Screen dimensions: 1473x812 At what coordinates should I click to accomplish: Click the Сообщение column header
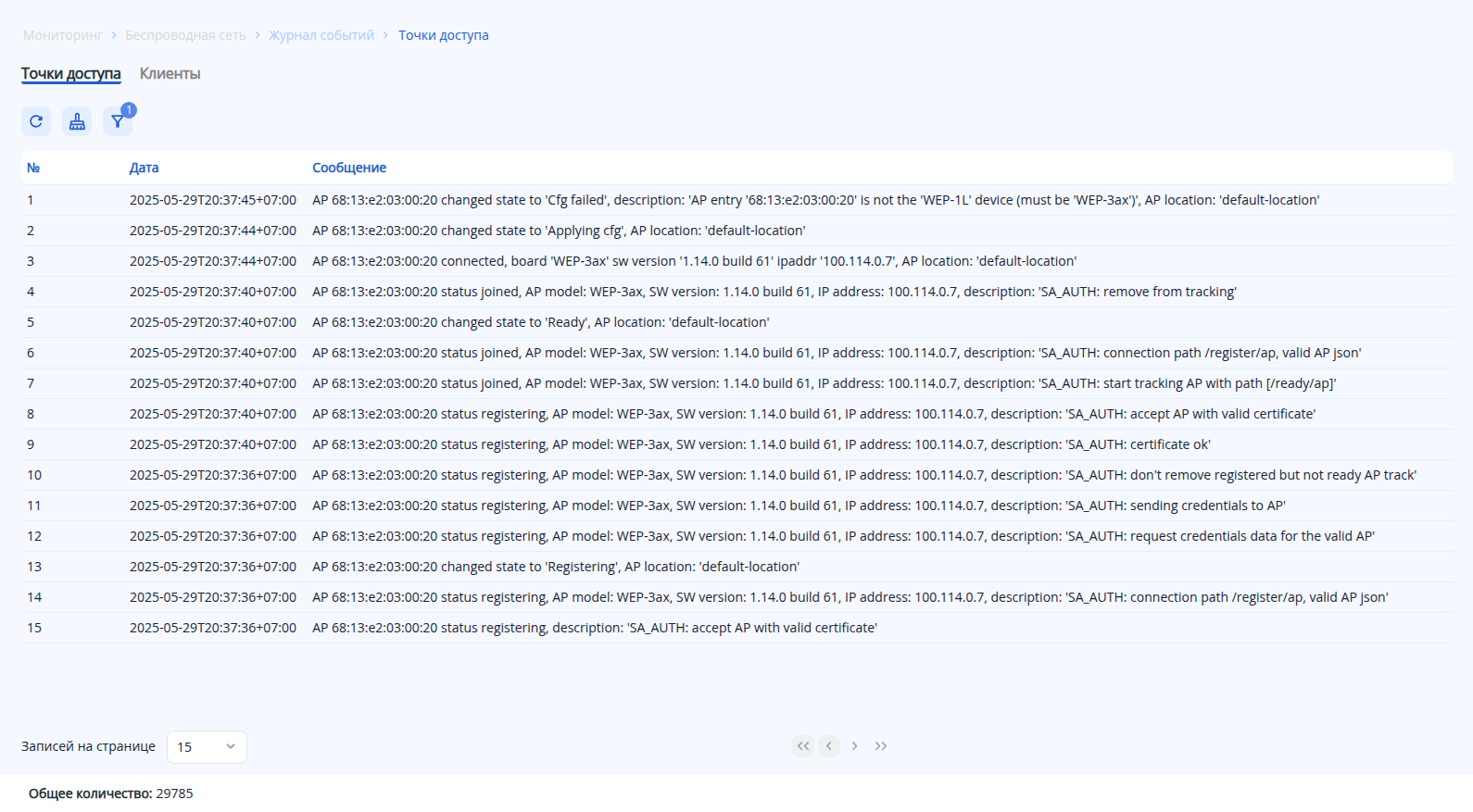[x=349, y=168]
